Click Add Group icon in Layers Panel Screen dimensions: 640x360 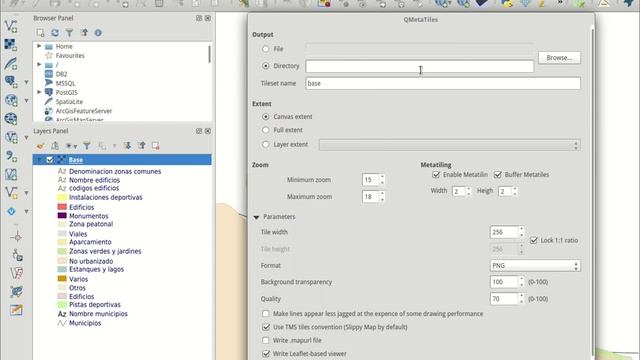55,146
